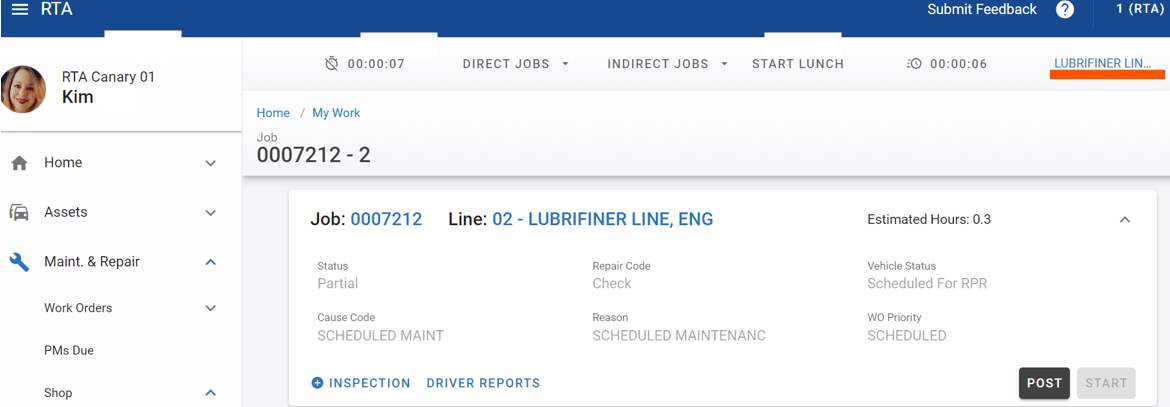Click the plus icon beside Inspection
This screenshot has width=1170, height=407.
click(318, 383)
